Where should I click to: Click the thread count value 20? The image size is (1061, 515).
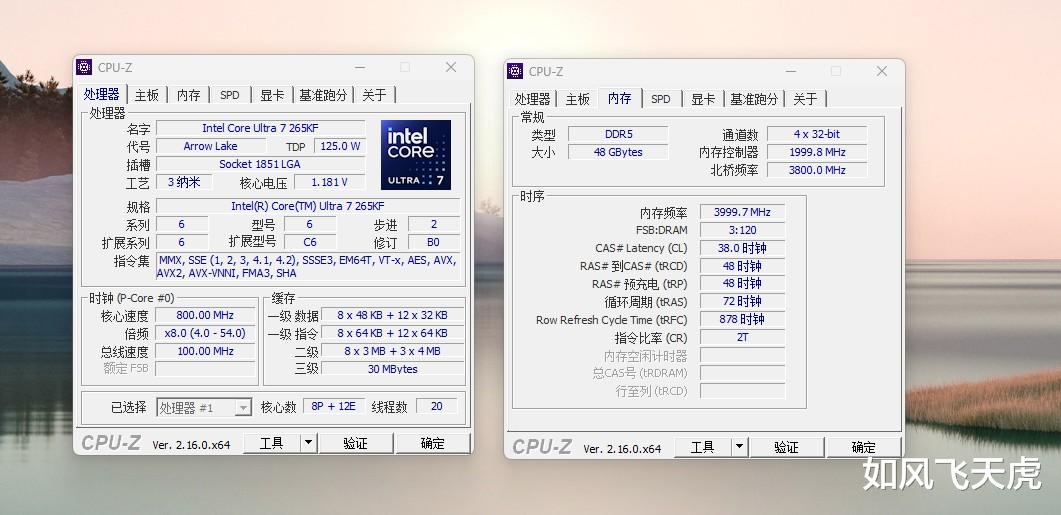436,406
